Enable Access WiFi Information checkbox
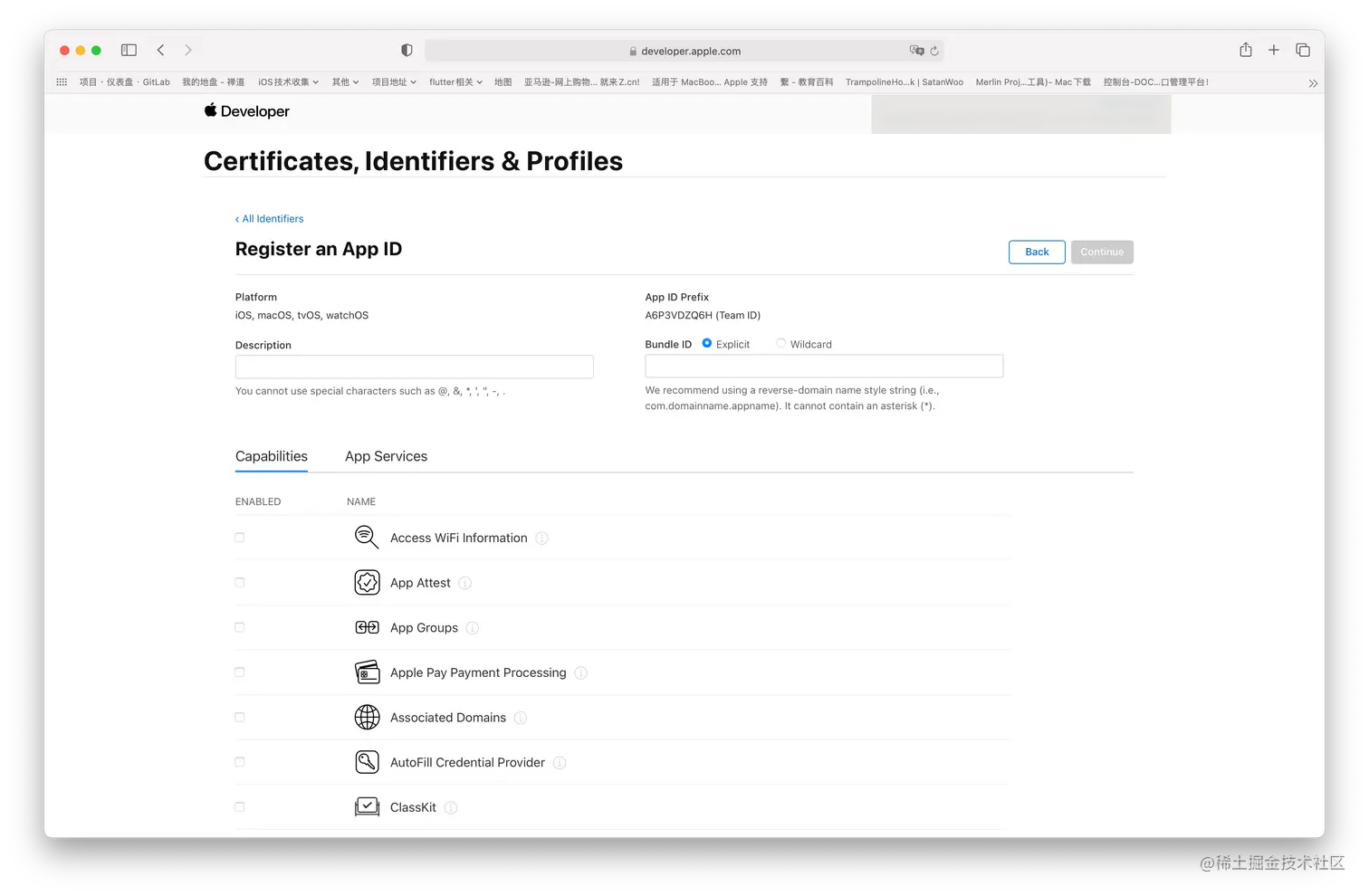This screenshot has width=1369, height=896. 240,538
